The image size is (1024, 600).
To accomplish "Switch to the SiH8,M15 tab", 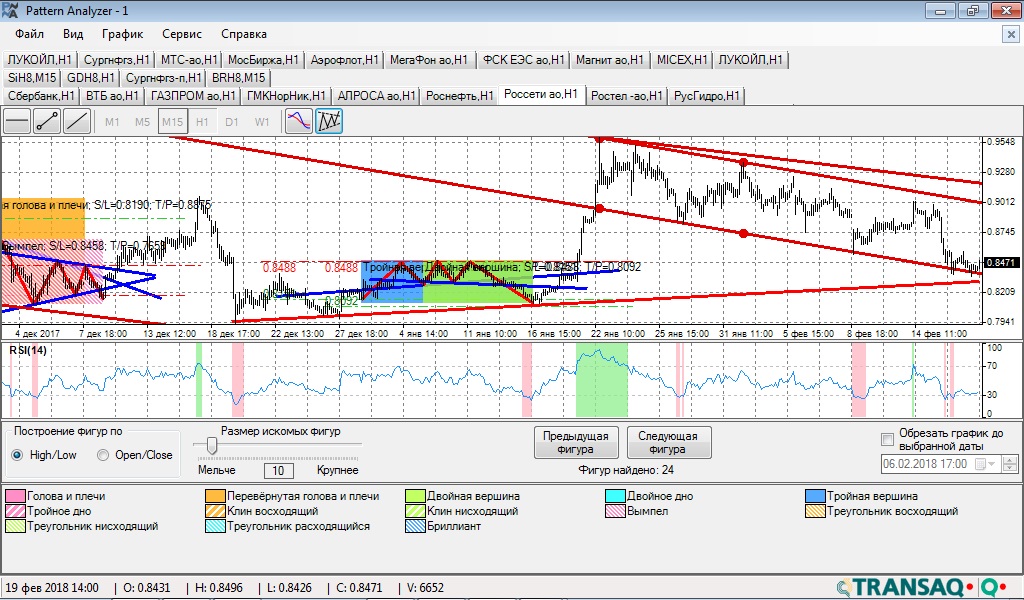I will 32,78.
